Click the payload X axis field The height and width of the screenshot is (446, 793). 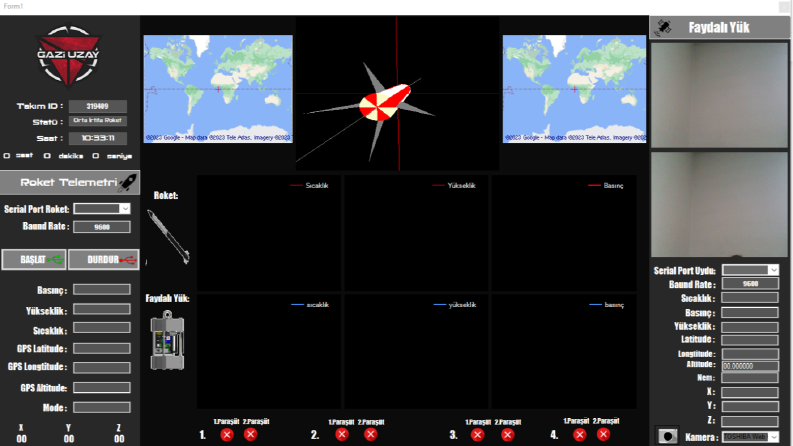[750, 392]
